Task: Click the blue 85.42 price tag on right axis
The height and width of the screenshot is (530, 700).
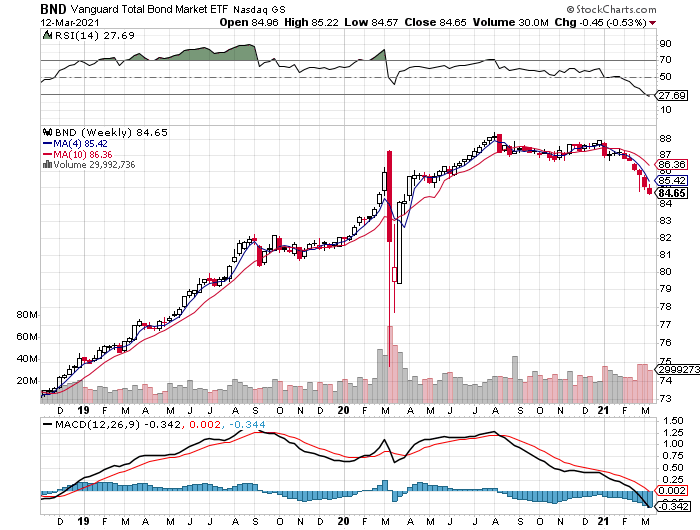Action: tap(672, 181)
